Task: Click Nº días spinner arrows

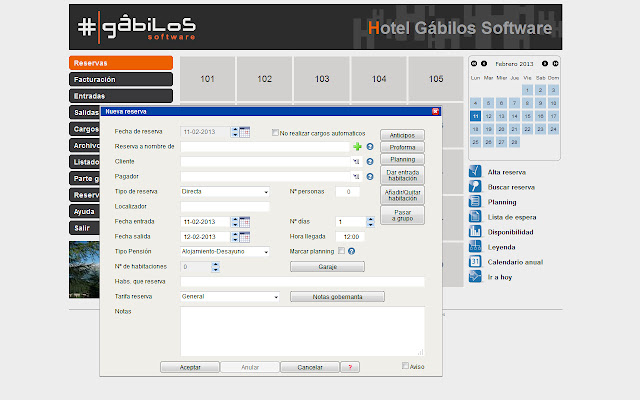Action: pyautogui.click(x=370, y=222)
